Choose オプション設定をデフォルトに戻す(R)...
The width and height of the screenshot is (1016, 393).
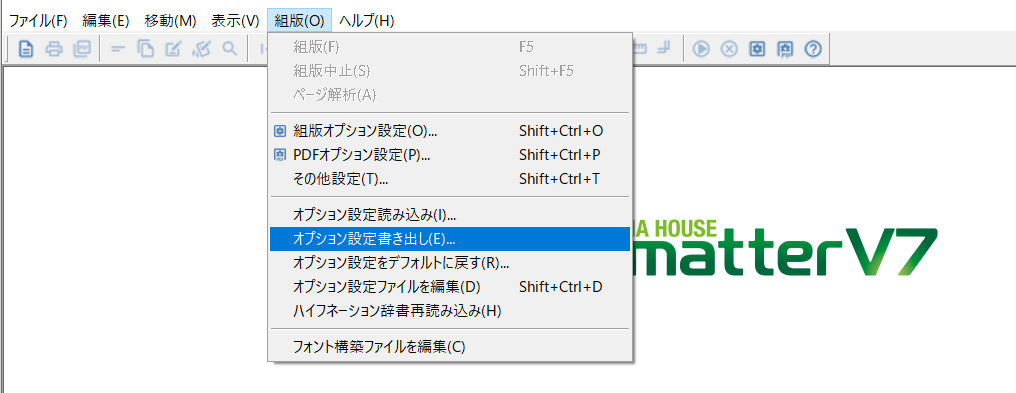click(450, 263)
